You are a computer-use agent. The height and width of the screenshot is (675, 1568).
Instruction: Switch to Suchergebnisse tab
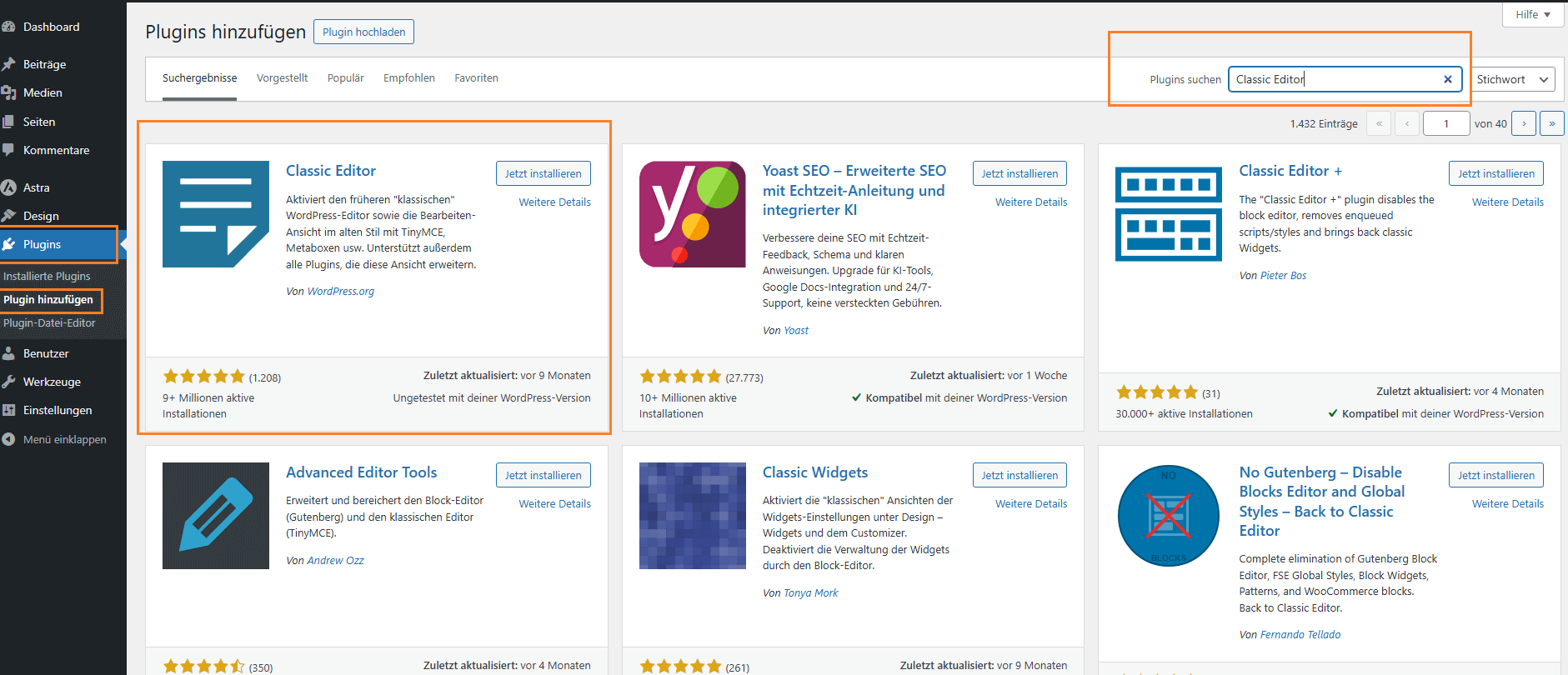(x=199, y=78)
